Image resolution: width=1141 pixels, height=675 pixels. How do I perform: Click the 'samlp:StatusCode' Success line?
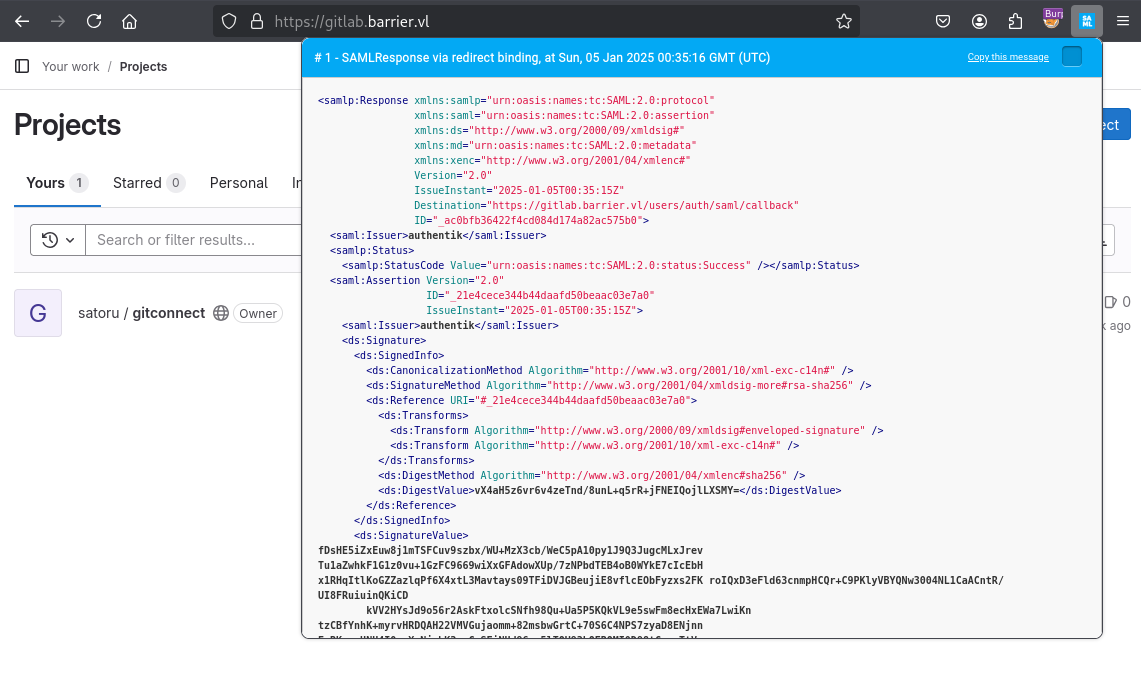(600, 265)
